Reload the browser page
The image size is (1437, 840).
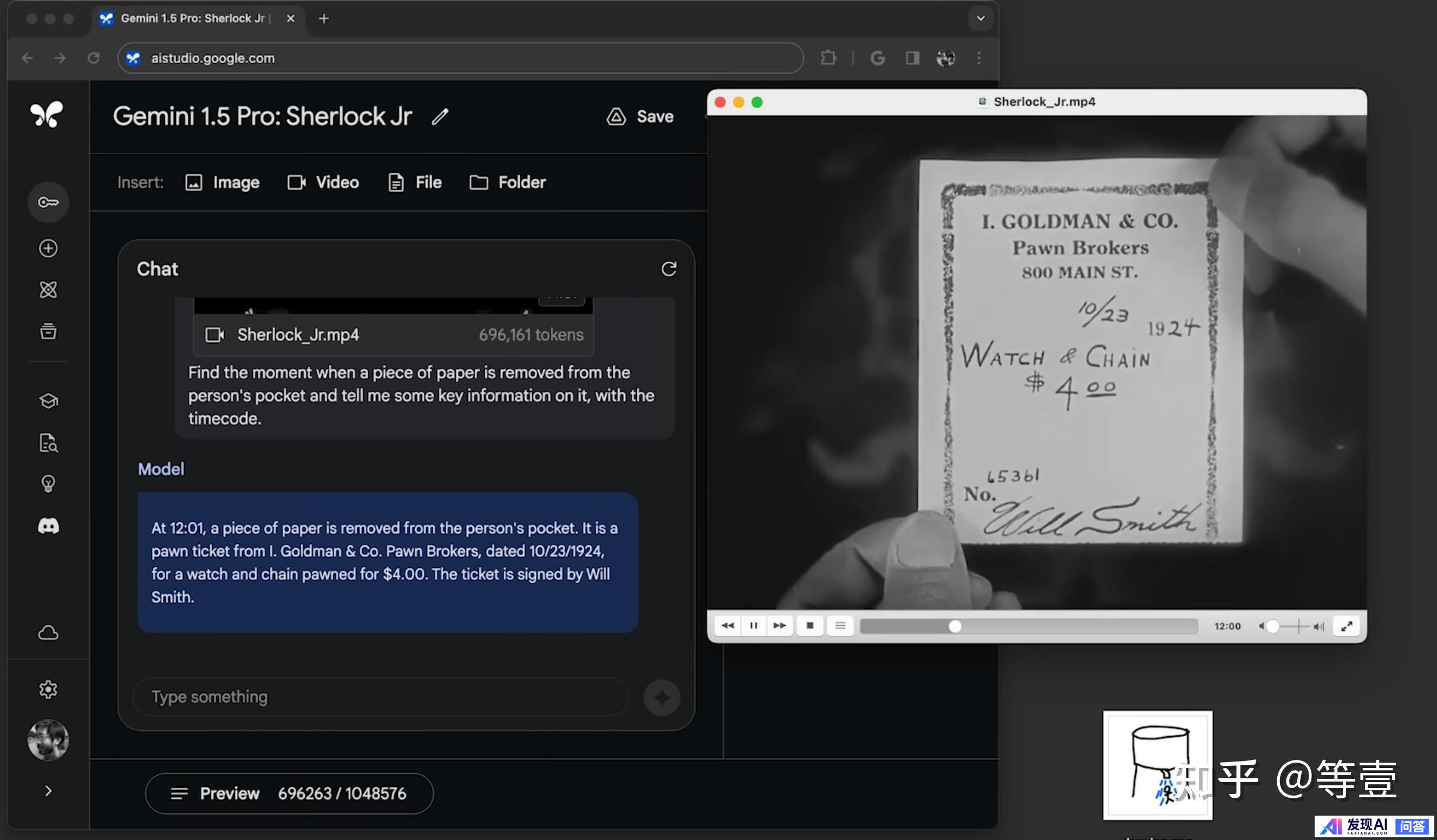pos(94,57)
